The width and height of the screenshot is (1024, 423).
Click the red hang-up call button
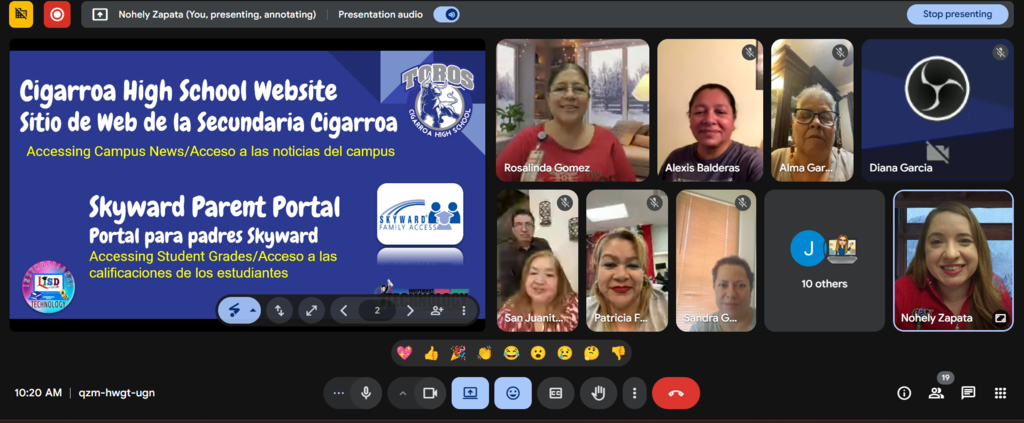tap(675, 393)
